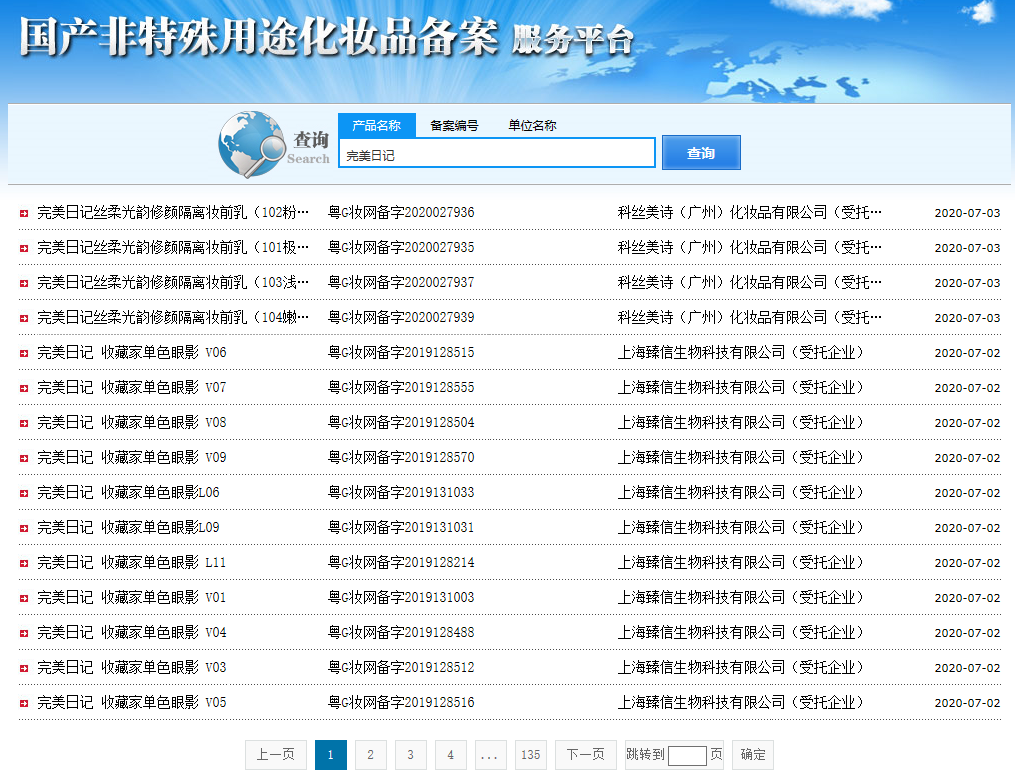The height and width of the screenshot is (782, 1015).
Task: Click red bullet icon beside 102粉 product row
Action: coord(24,214)
